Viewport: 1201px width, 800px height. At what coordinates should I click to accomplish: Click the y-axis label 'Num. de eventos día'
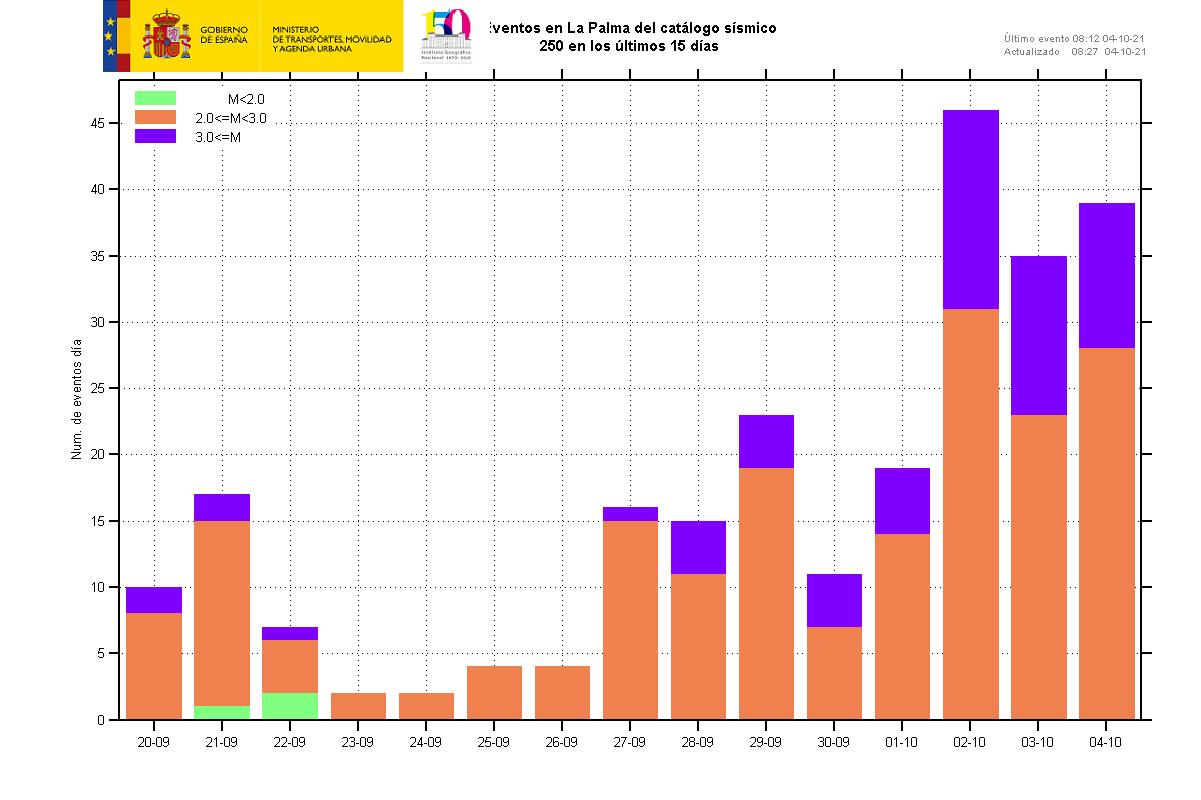[x=76, y=400]
